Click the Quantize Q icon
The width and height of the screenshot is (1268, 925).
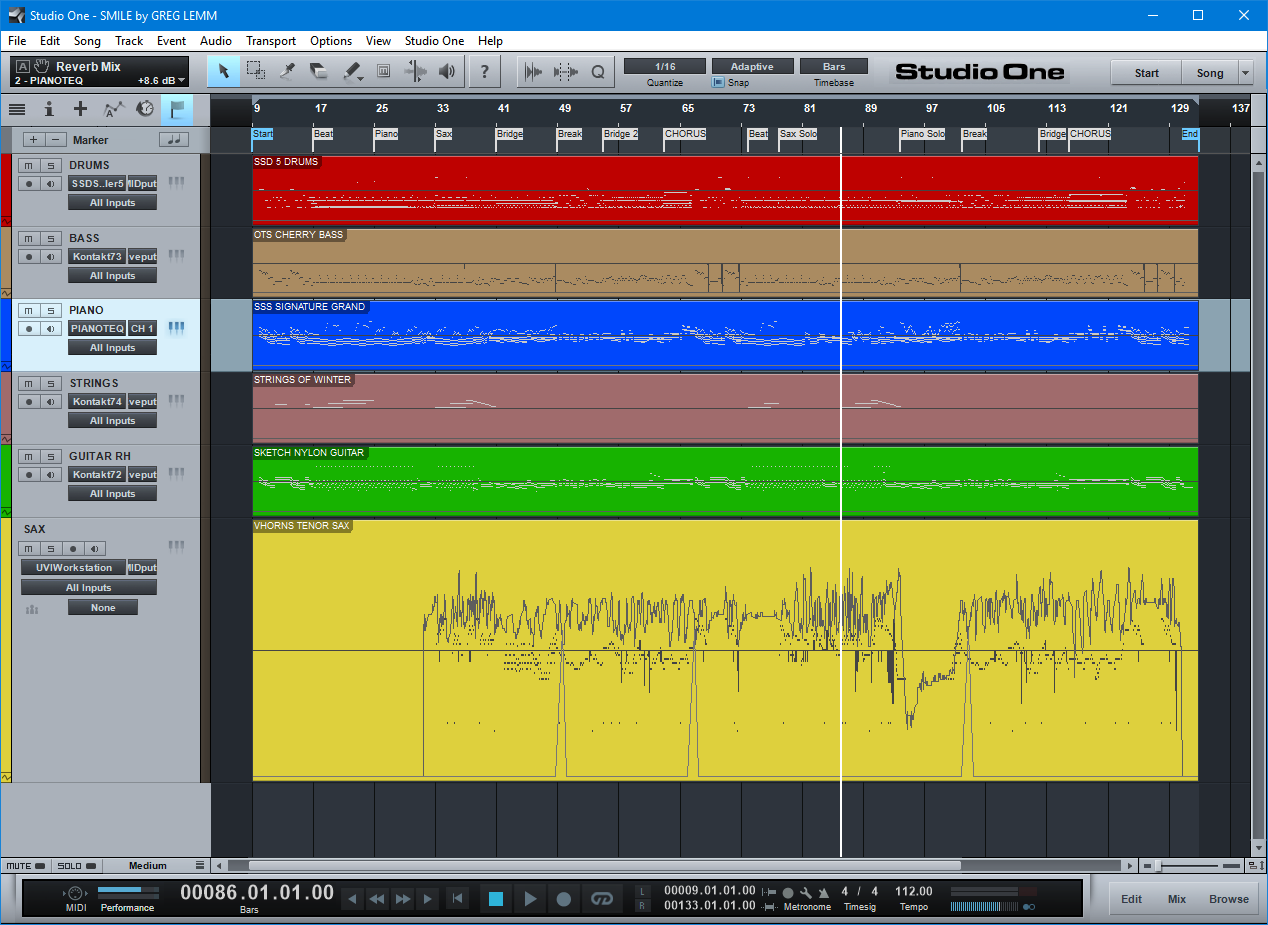[x=598, y=71]
